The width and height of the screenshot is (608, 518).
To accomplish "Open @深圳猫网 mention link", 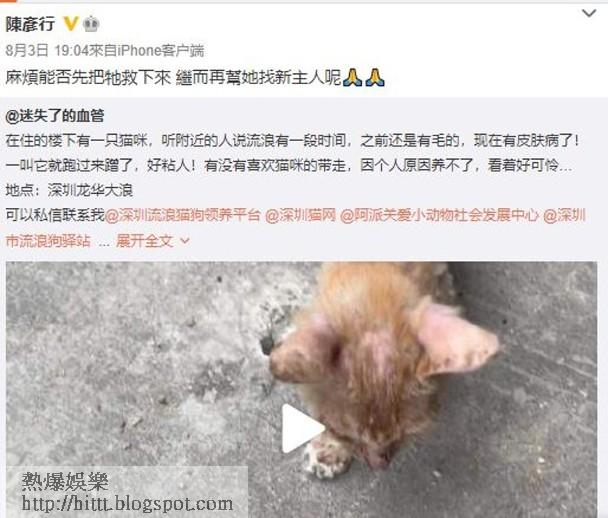I will 301,215.
